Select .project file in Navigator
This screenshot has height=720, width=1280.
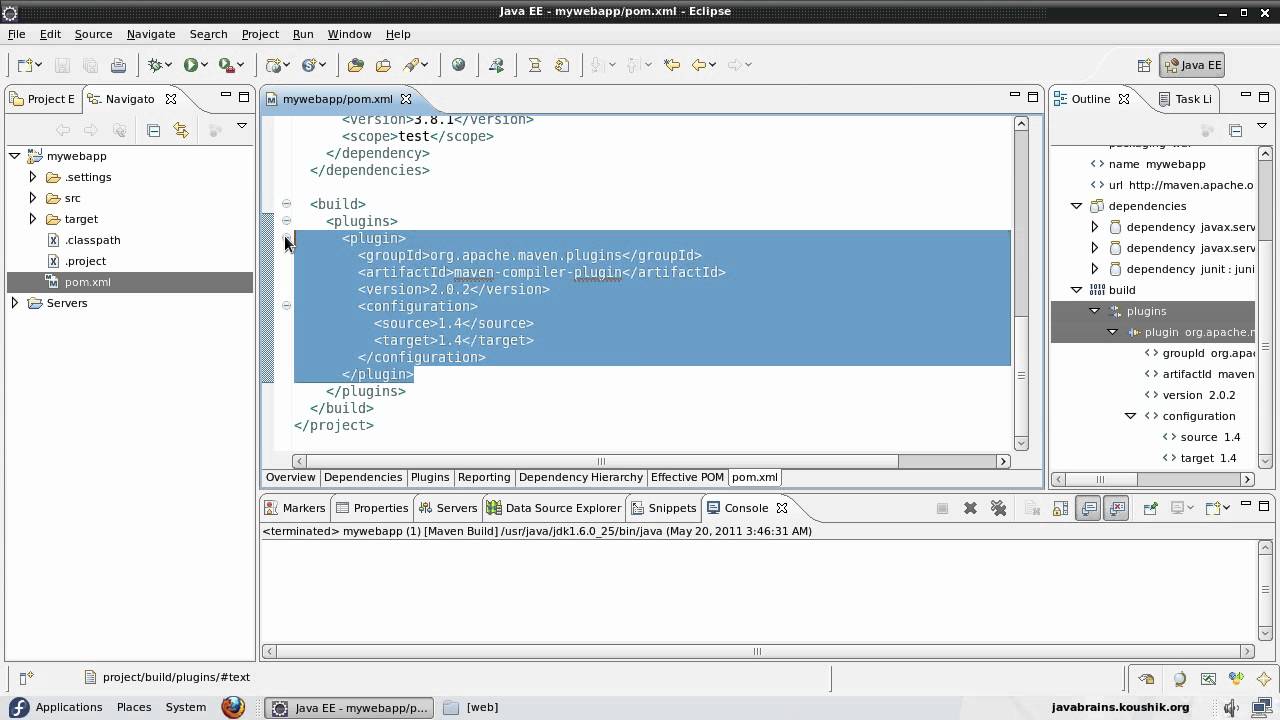85,261
